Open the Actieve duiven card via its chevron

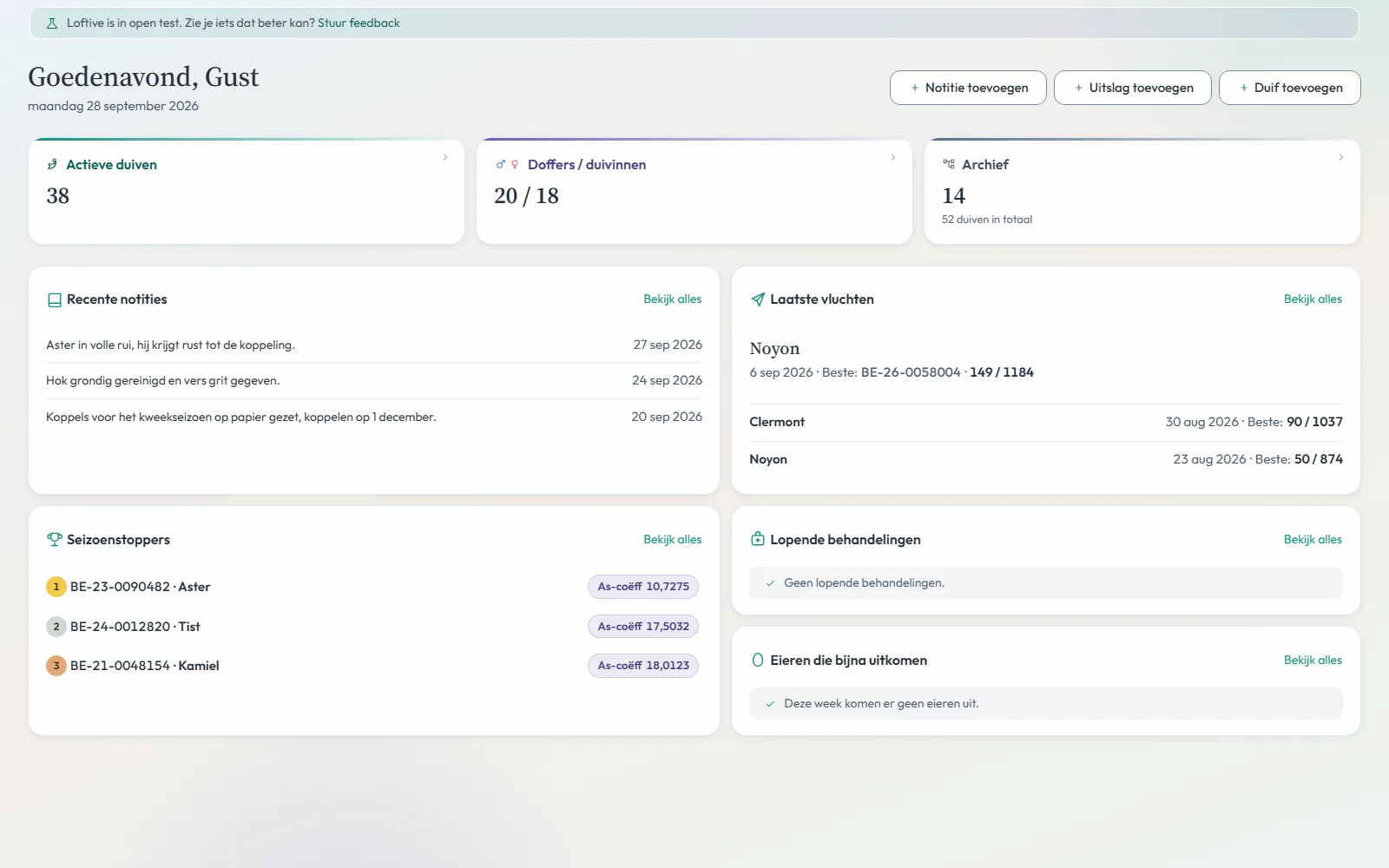tap(445, 157)
